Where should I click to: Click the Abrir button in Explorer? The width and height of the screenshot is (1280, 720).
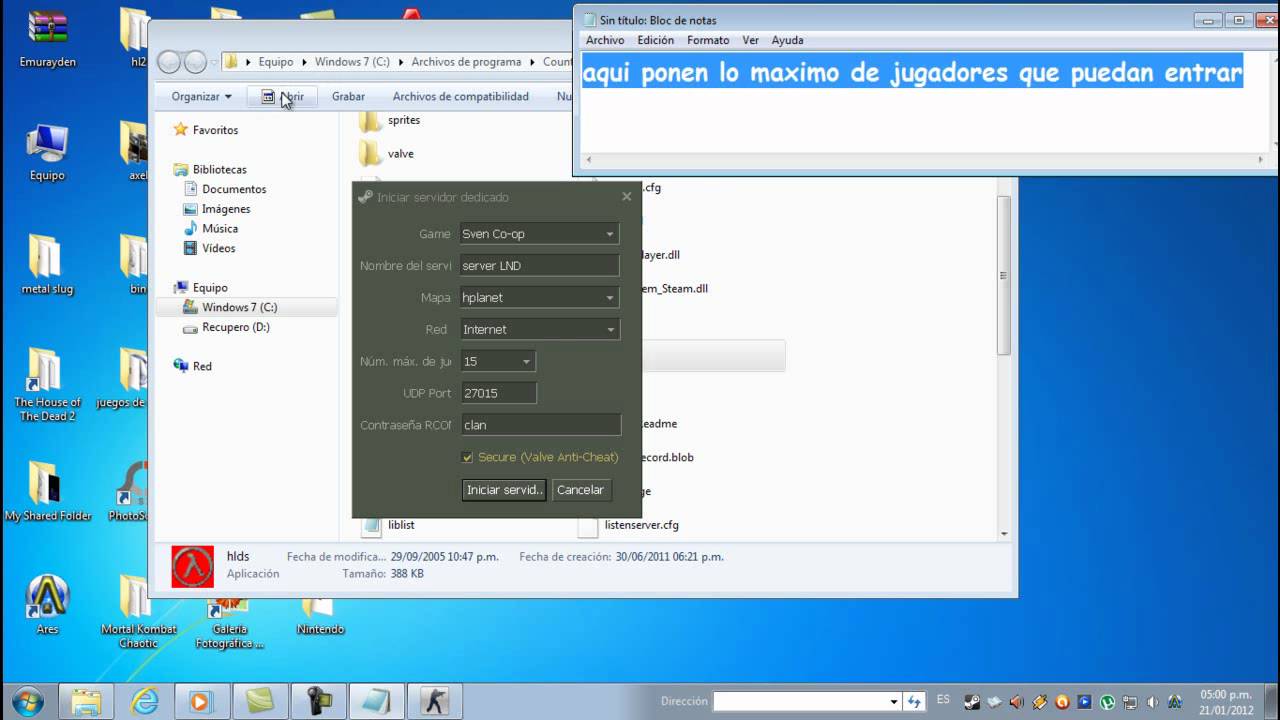(282, 97)
